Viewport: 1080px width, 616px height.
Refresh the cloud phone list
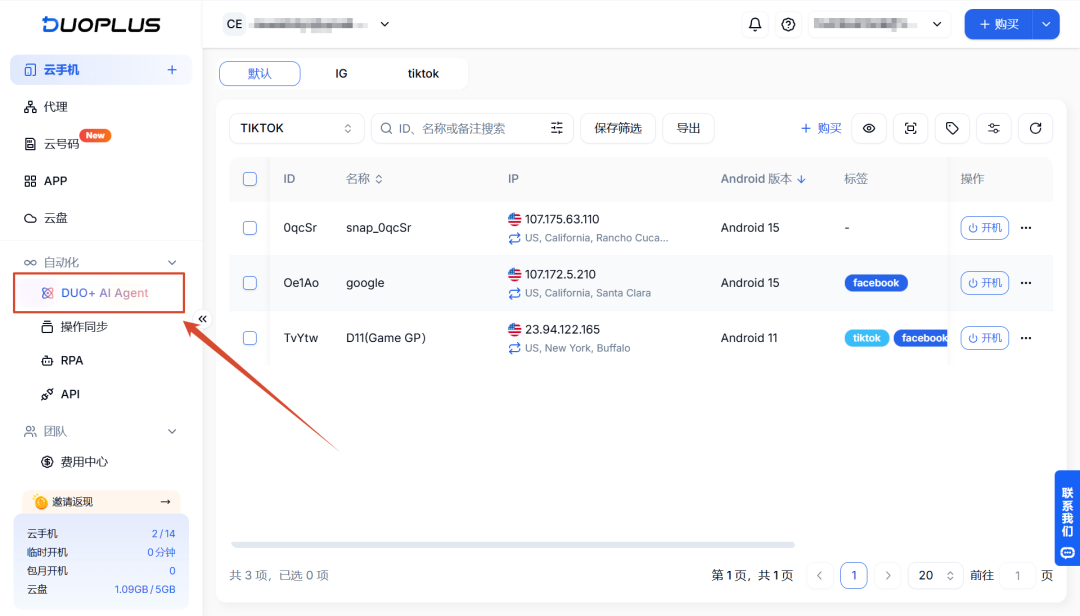(x=1035, y=128)
